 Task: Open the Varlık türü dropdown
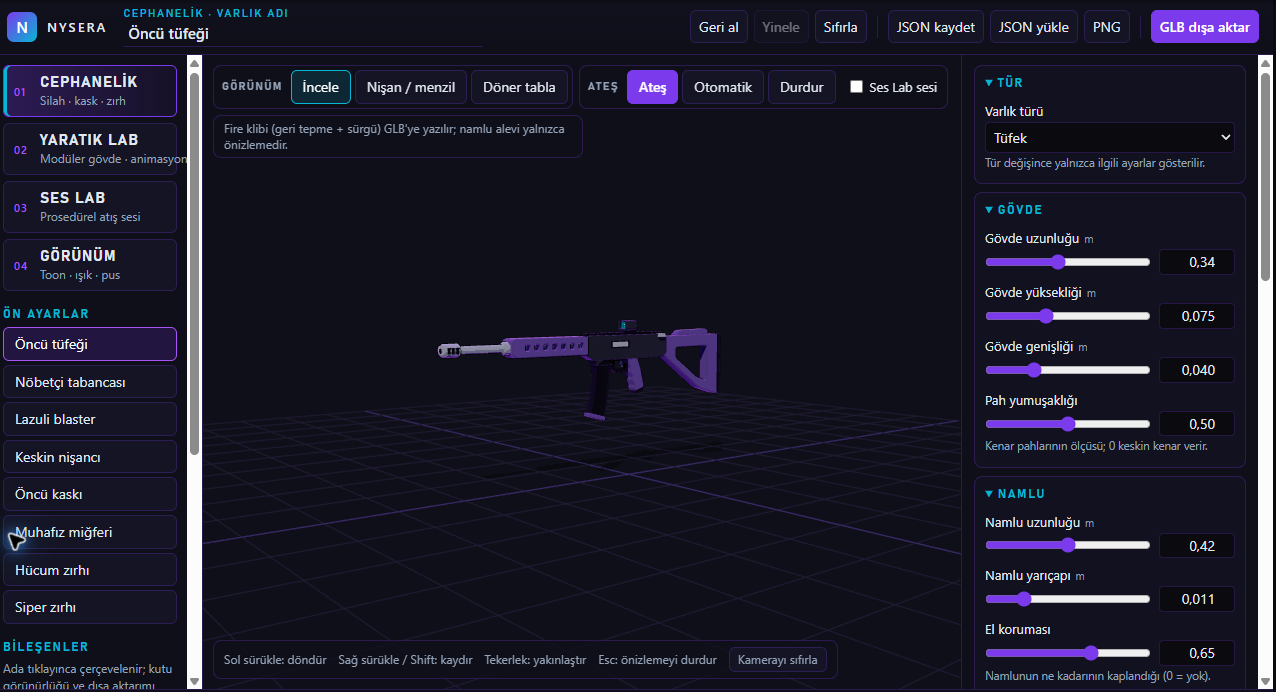[1109, 138]
